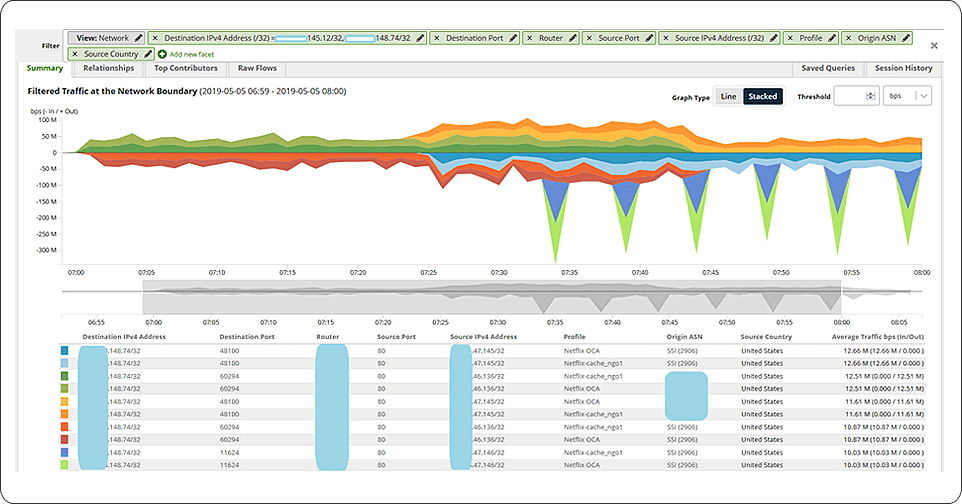Remove the Destination IPv4 Address facet
This screenshot has width=962, height=504.
click(155, 38)
